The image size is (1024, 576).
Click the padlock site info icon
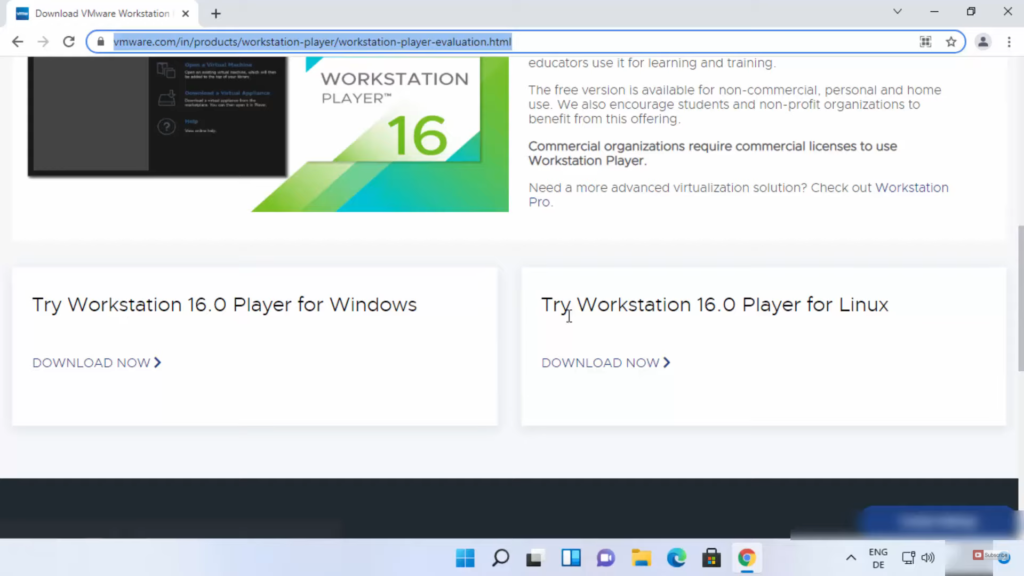[100, 42]
